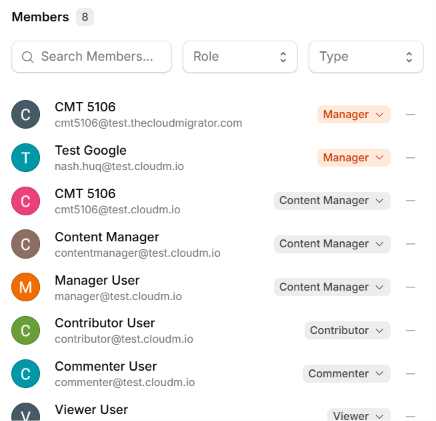Select the teal T avatar for Test Google
The height and width of the screenshot is (421, 436).
(x=26, y=158)
